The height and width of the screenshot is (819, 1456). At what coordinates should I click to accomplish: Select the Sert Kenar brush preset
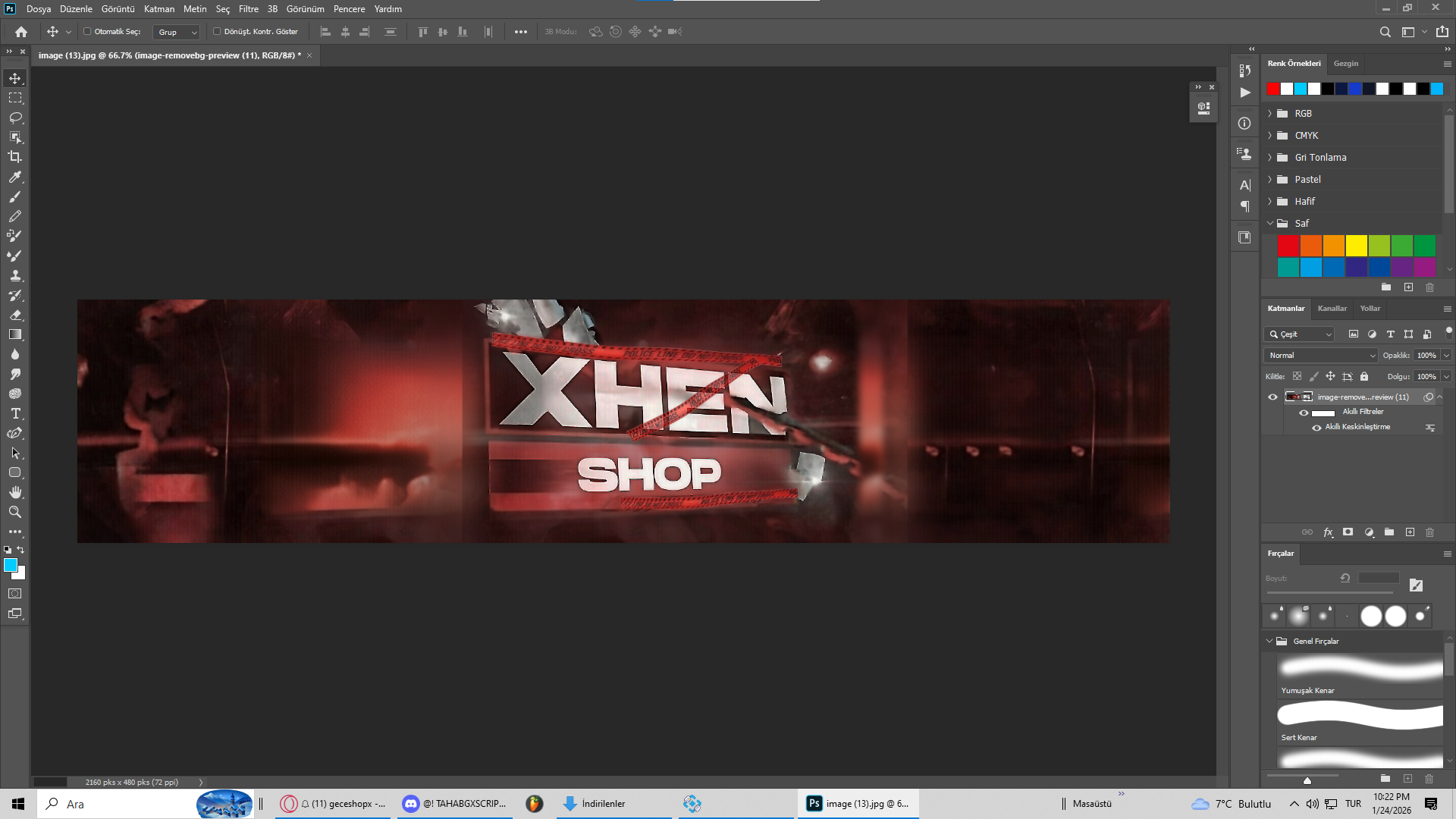pyautogui.click(x=1360, y=721)
